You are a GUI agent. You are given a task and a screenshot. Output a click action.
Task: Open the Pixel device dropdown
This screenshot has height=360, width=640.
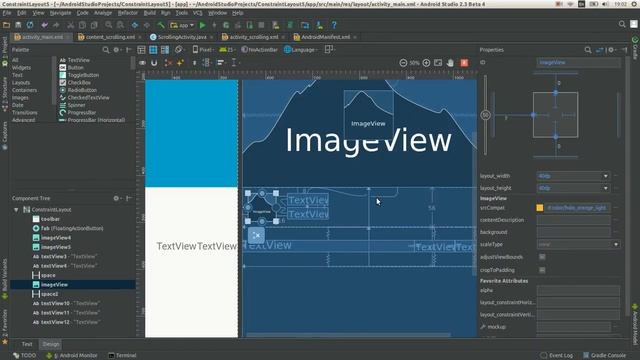203,50
